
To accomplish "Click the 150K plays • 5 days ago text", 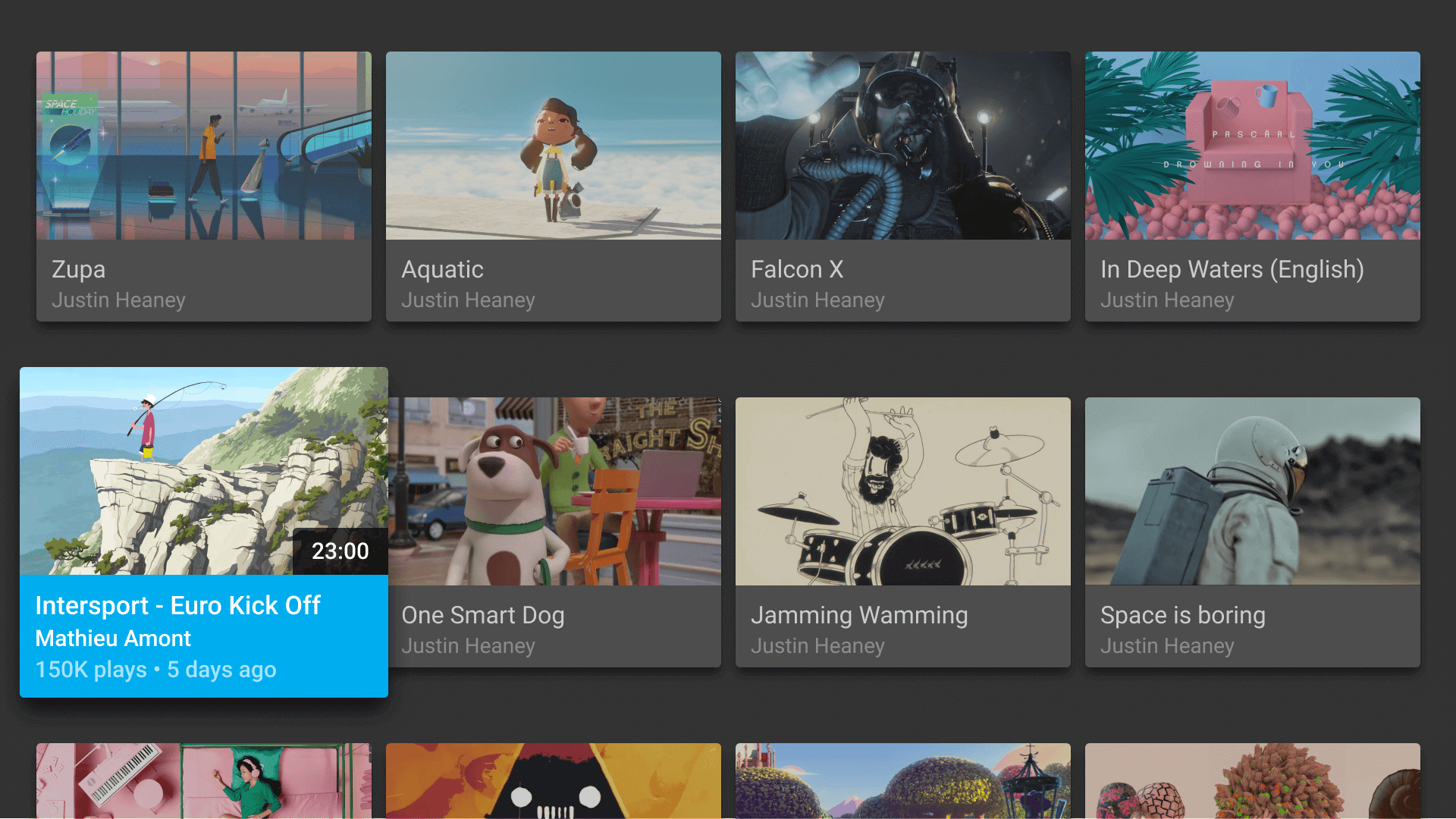I will point(156,670).
